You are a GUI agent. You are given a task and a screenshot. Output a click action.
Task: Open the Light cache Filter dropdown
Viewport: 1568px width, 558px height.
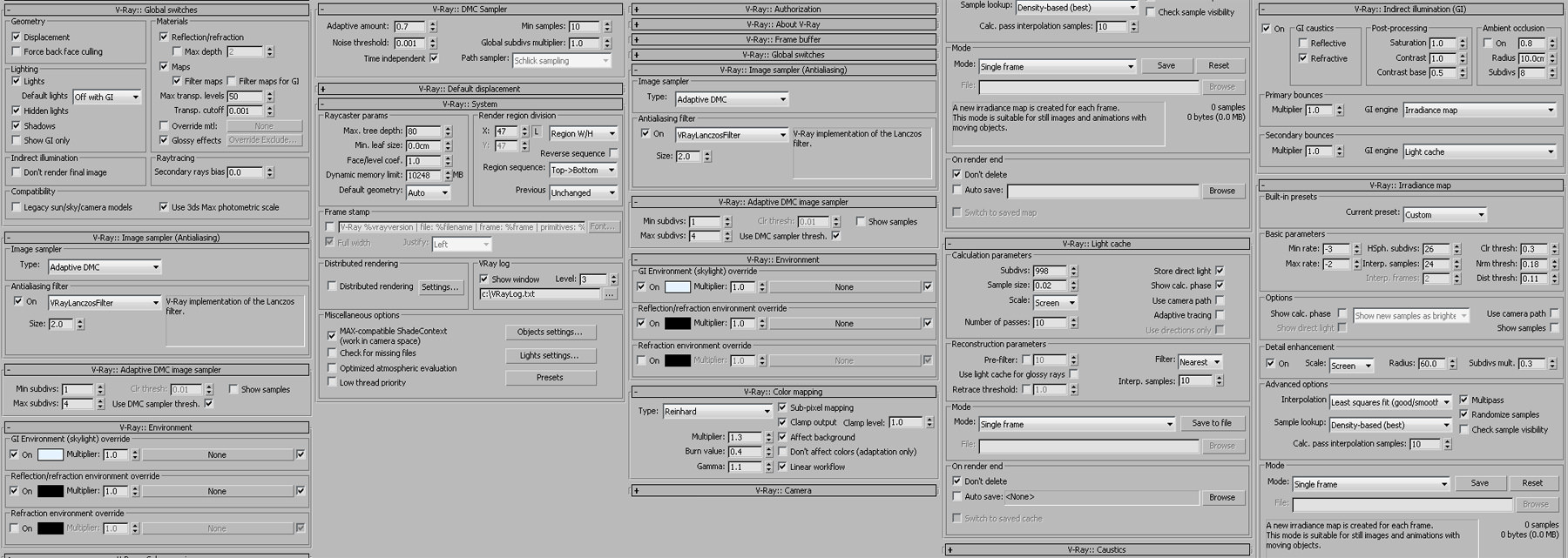click(1200, 361)
